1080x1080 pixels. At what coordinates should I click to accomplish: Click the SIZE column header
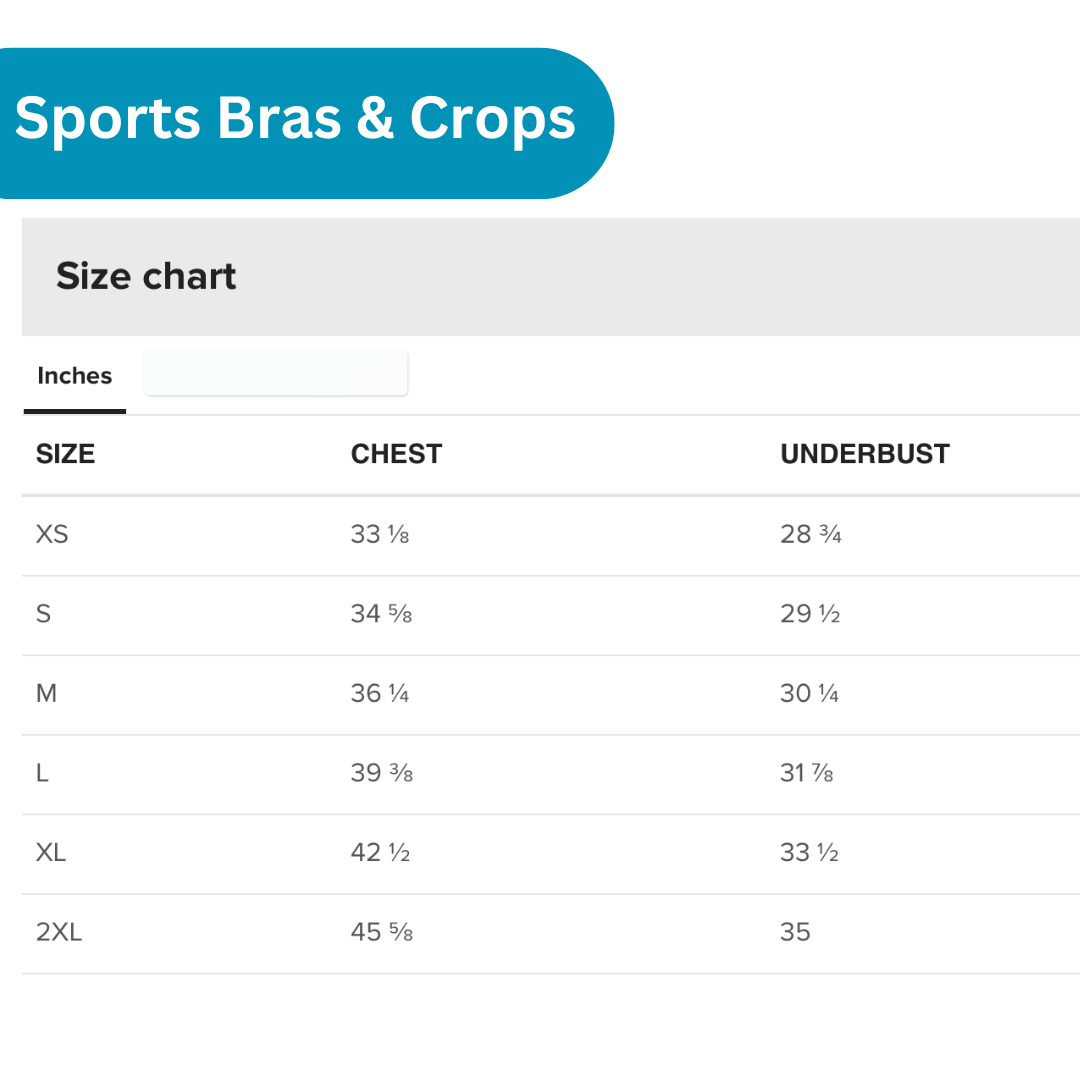coord(66,454)
